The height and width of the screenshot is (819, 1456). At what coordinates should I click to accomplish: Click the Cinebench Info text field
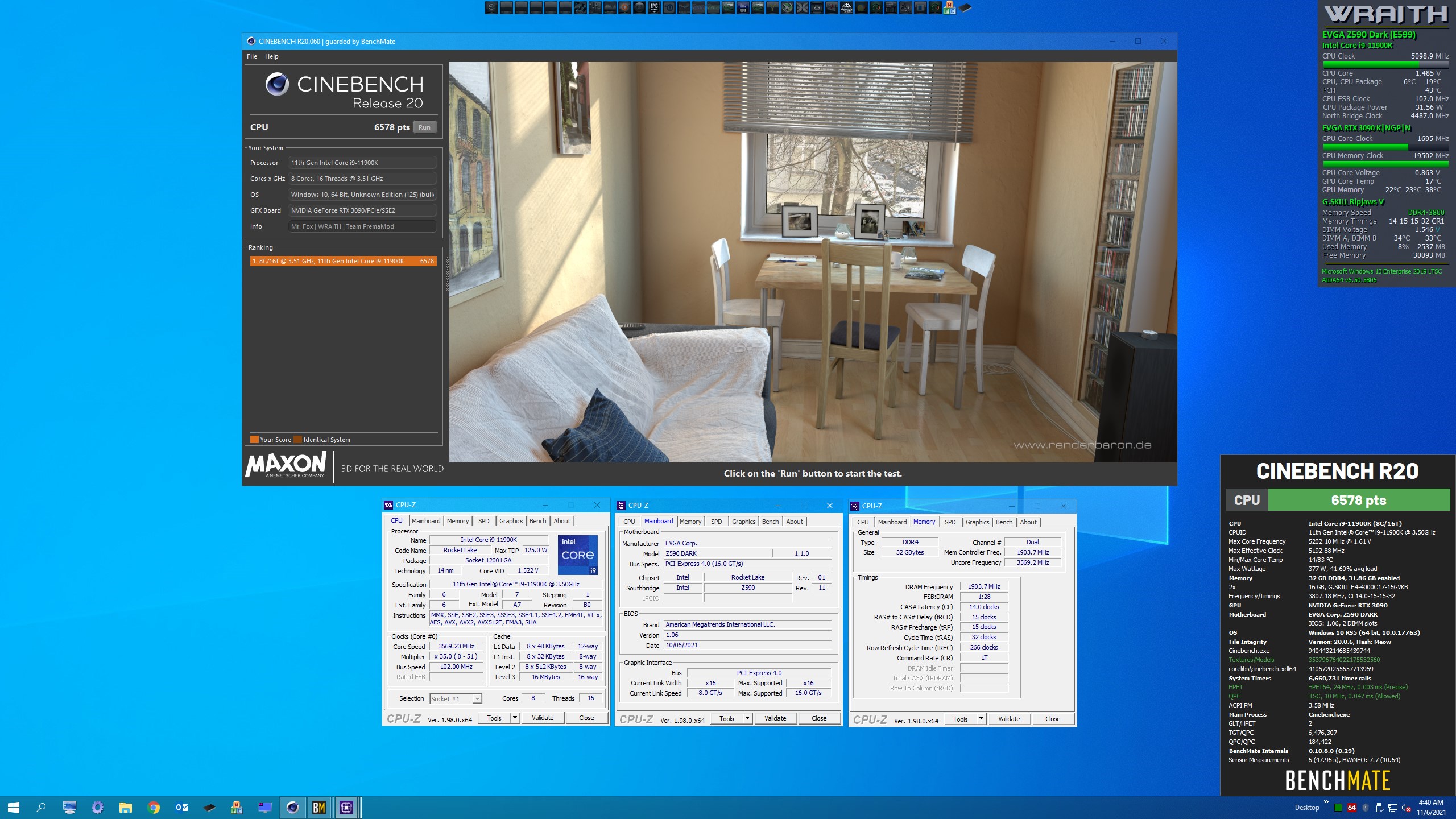pyautogui.click(x=362, y=226)
